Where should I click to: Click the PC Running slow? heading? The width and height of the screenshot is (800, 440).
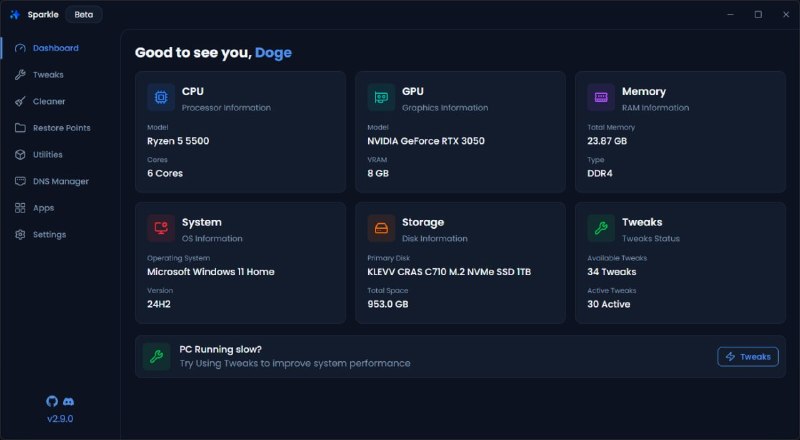pyautogui.click(x=220, y=349)
